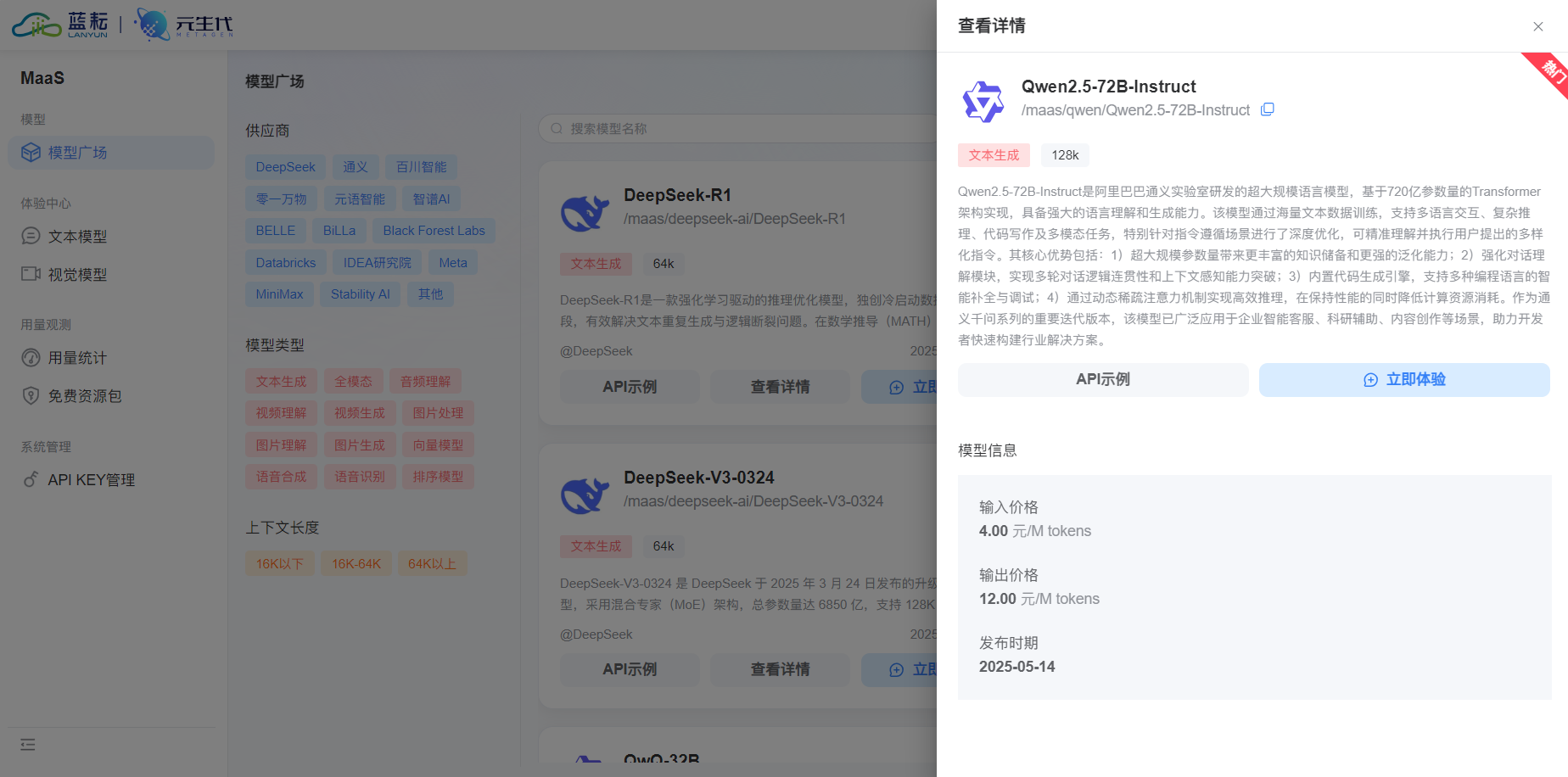This screenshot has width=1568, height=777.
Task: Click the DeepSeek-R1 whale logo
Action: [x=585, y=211]
